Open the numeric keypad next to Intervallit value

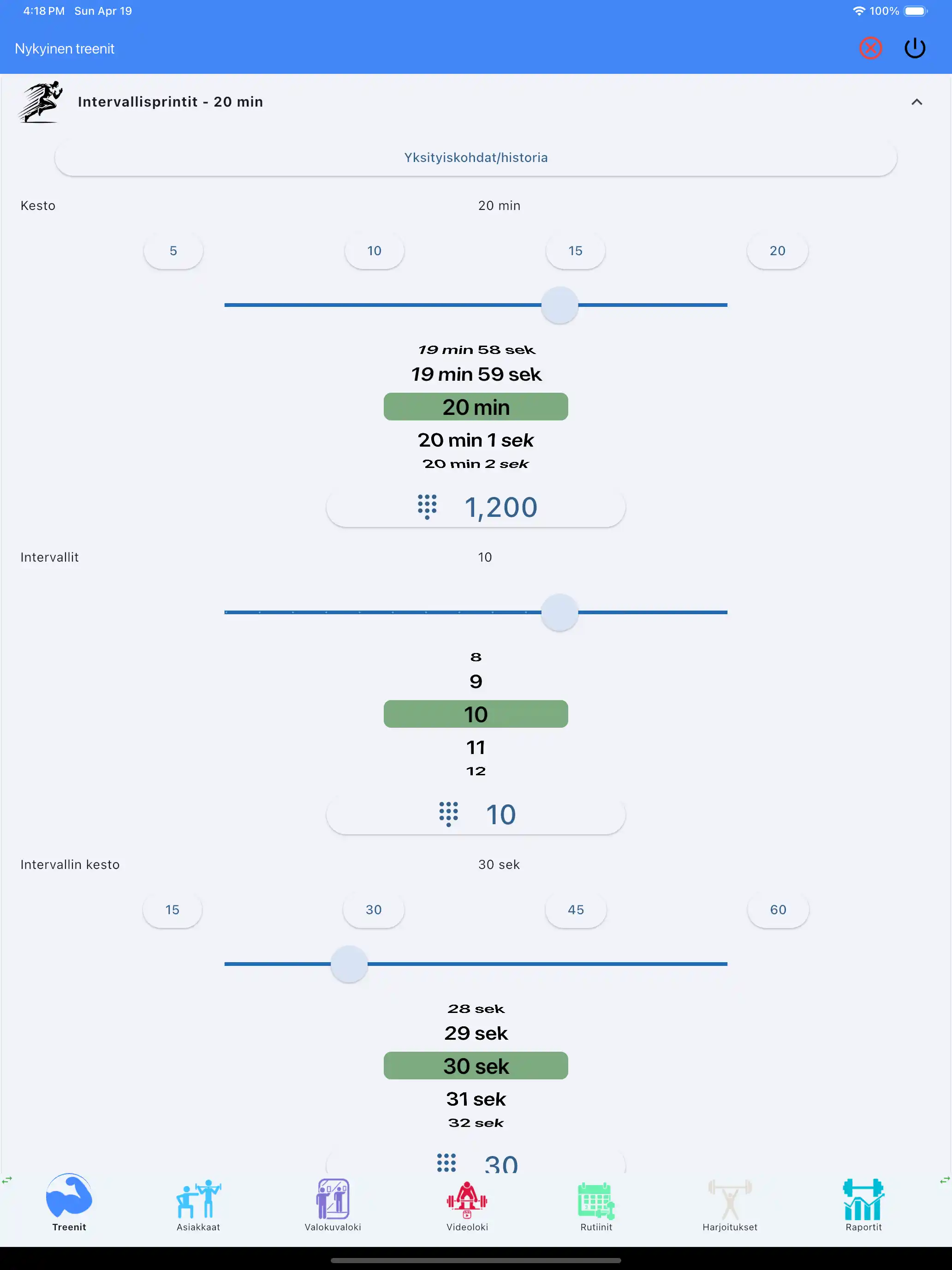coord(448,814)
